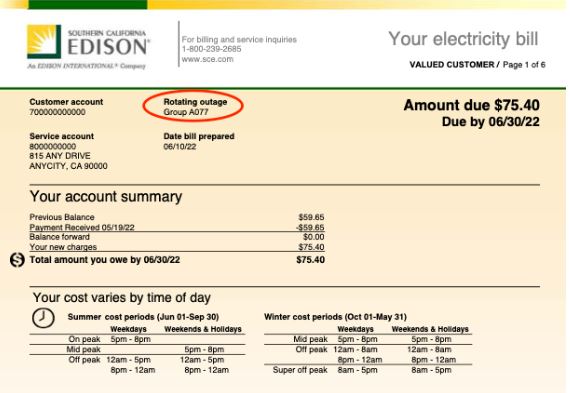Image resolution: width=570 pixels, height=393 pixels.
Task: Click the Super off peak row label
Action: point(300,370)
